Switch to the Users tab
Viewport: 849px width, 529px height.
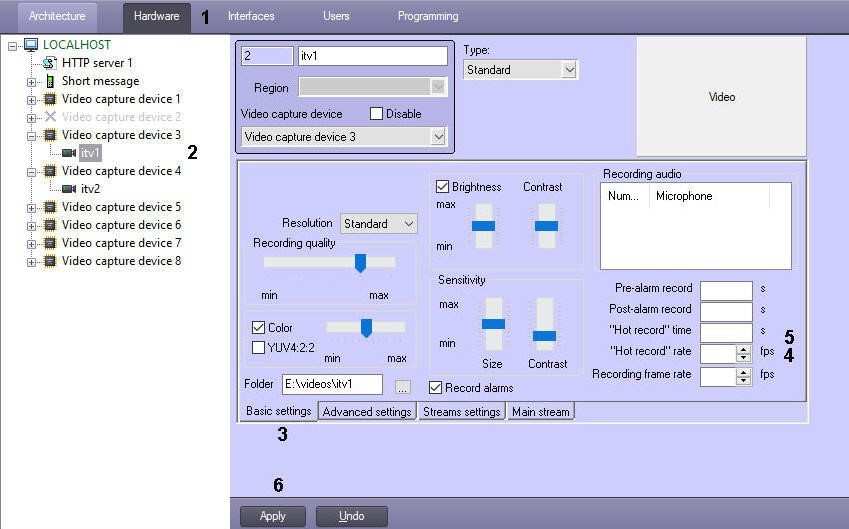tap(336, 16)
